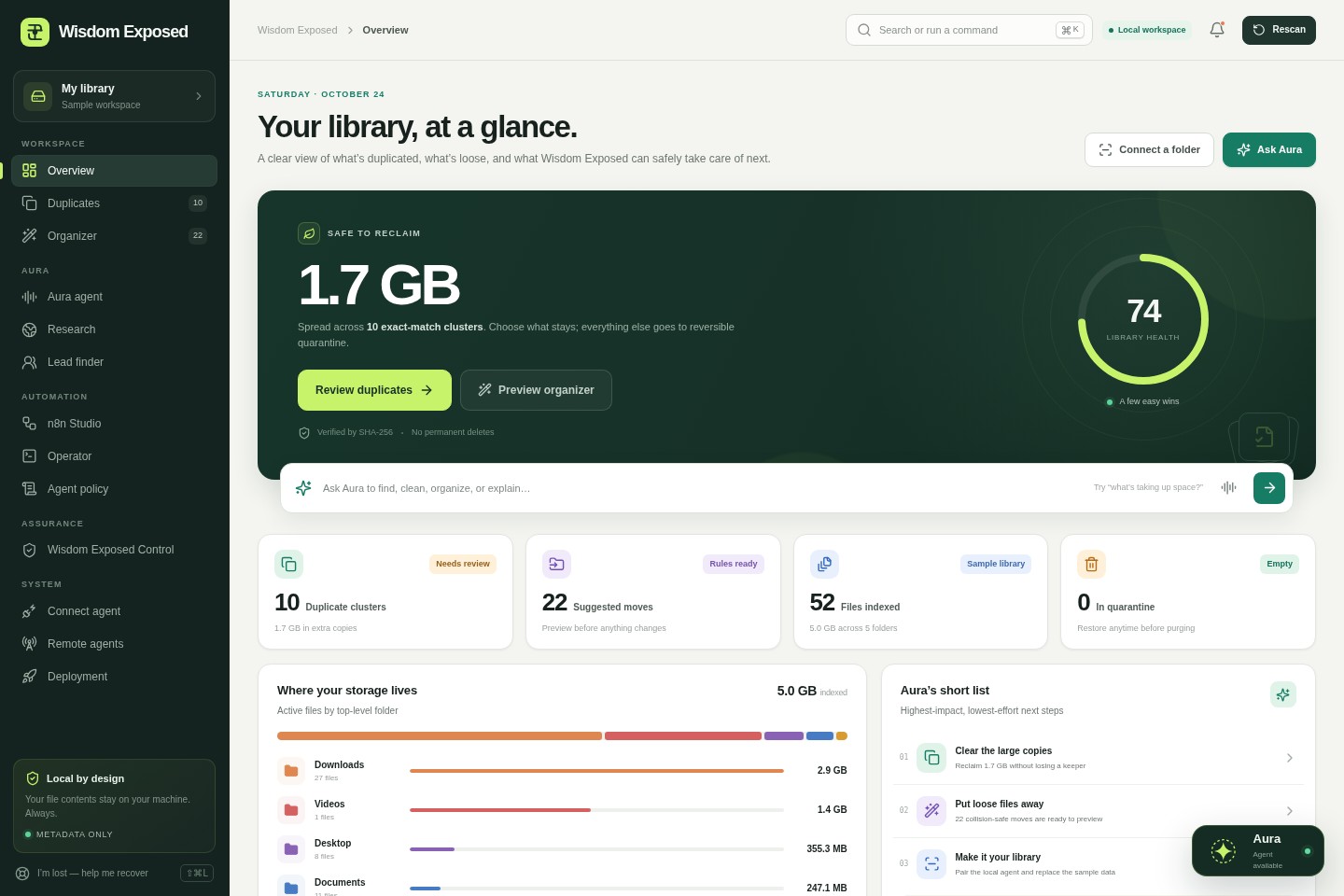Click the Videos folder icon
Image resolution: width=1344 pixels, height=896 pixels.
pyautogui.click(x=291, y=809)
